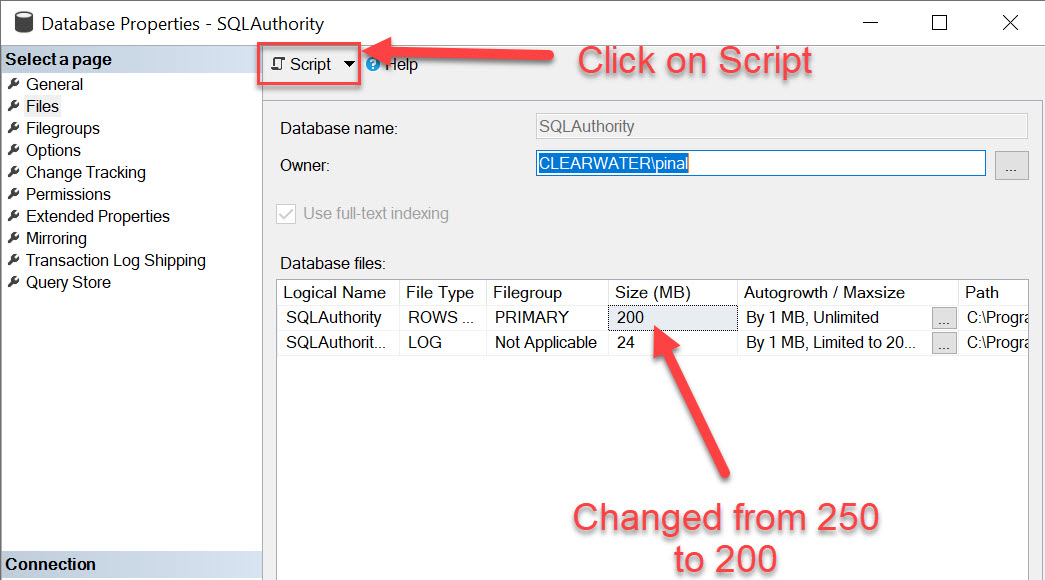Select the Files page
Screen dimensions: 1045x580
pyautogui.click(x=42, y=107)
